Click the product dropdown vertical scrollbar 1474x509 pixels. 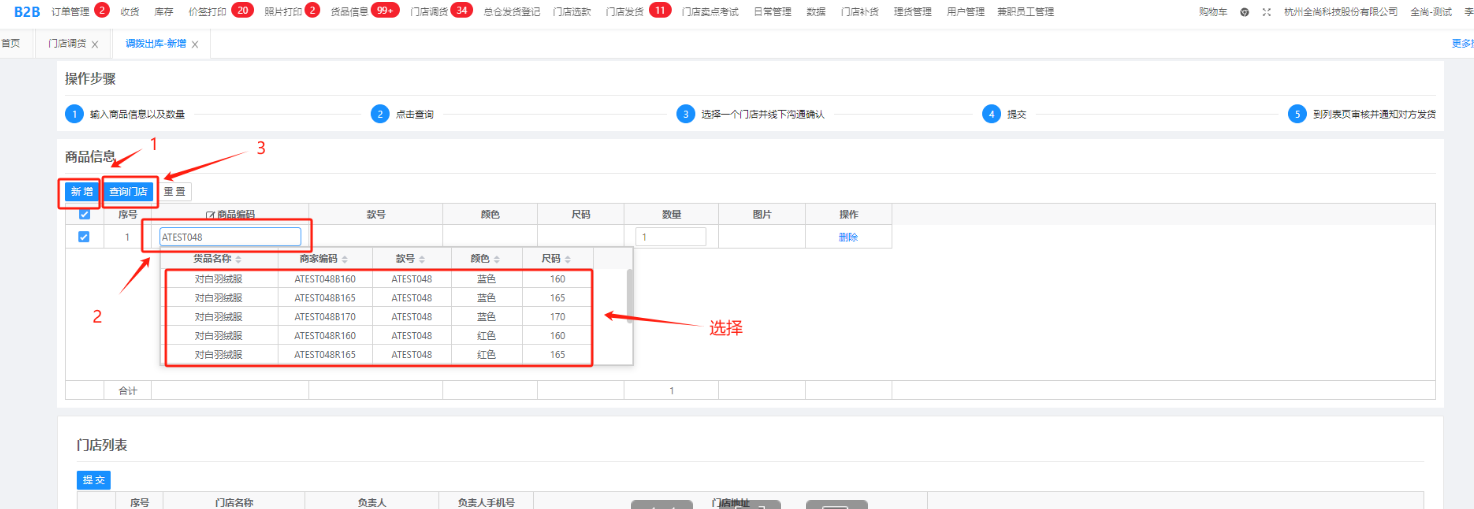[x=628, y=290]
